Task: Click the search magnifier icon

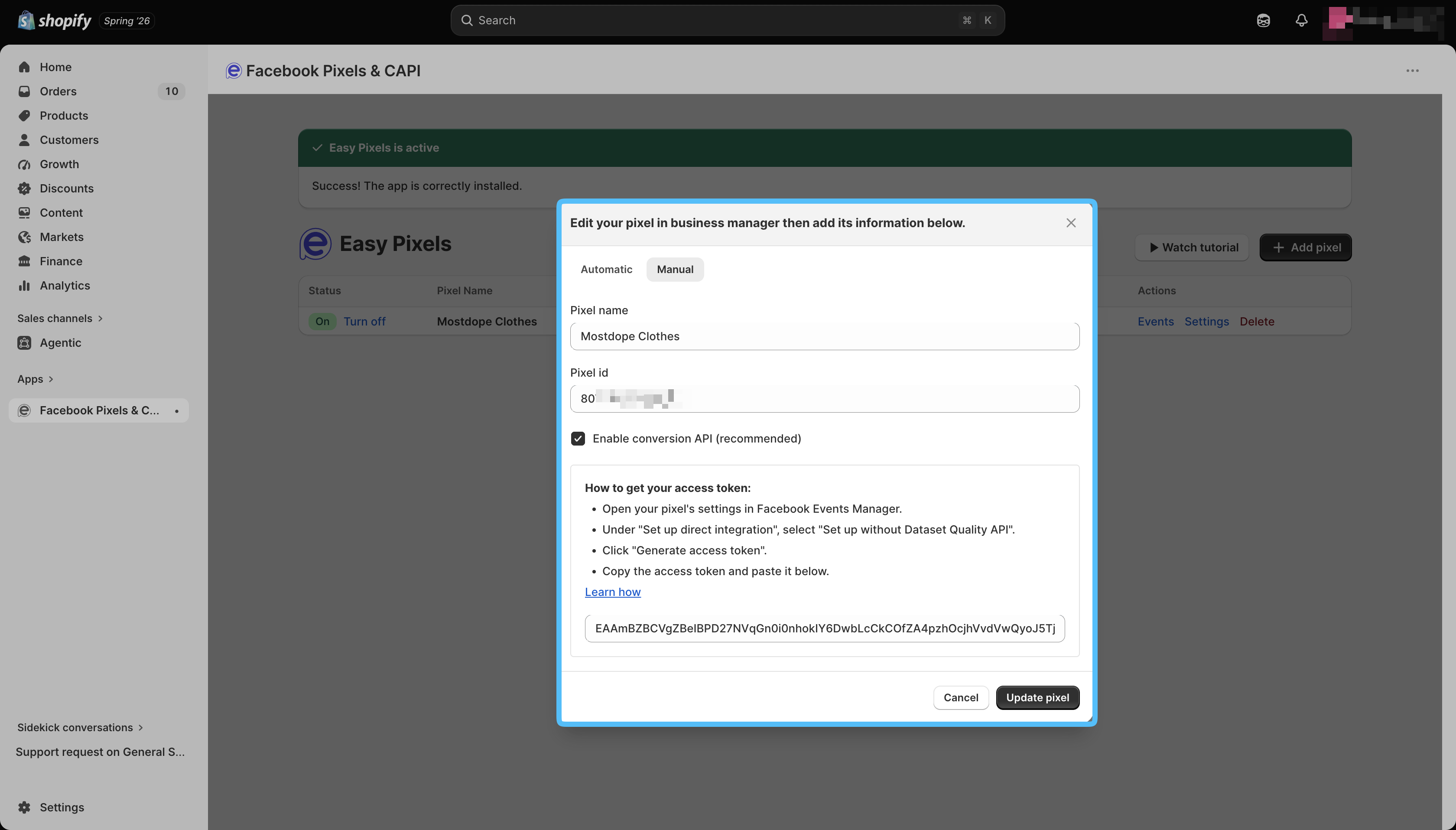Action: click(x=467, y=20)
